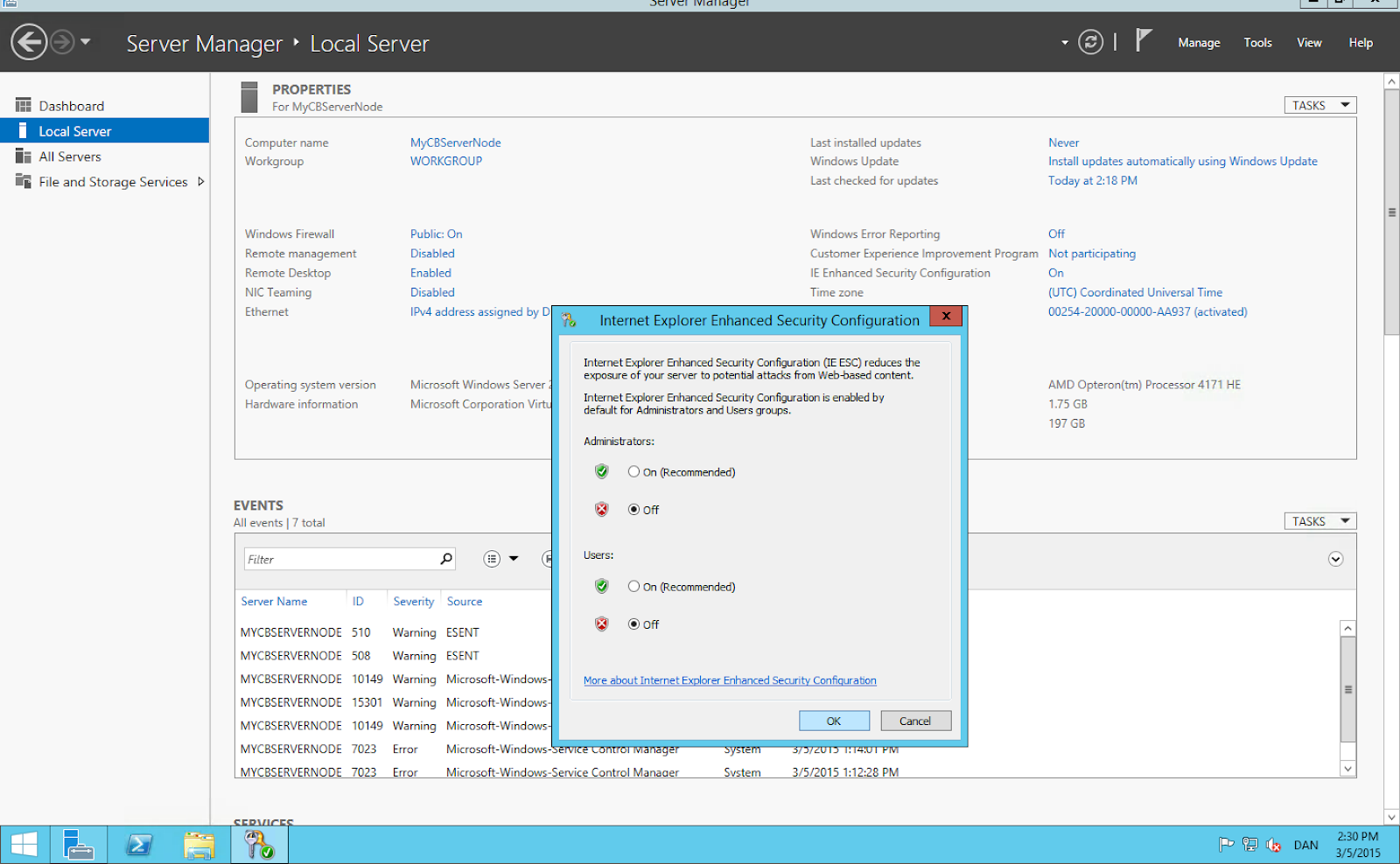Image resolution: width=1400 pixels, height=864 pixels.
Task: Open Events TASKS dropdown
Action: (1319, 521)
